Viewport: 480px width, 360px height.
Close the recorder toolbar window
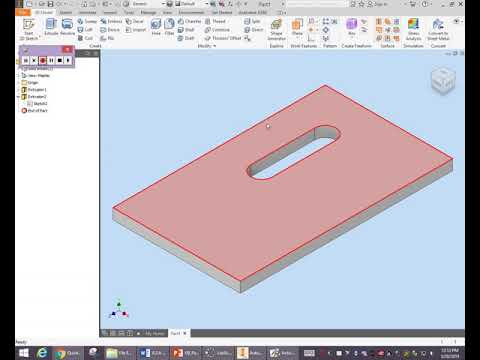coord(67,49)
